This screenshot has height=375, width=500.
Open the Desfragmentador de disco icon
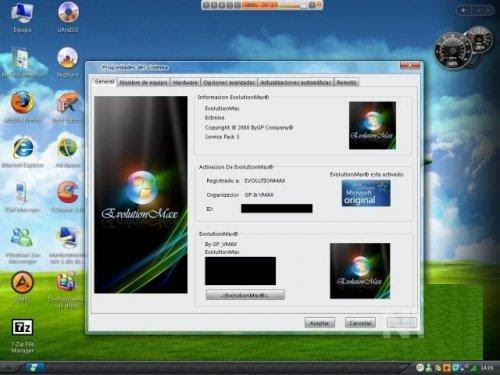tap(66, 290)
